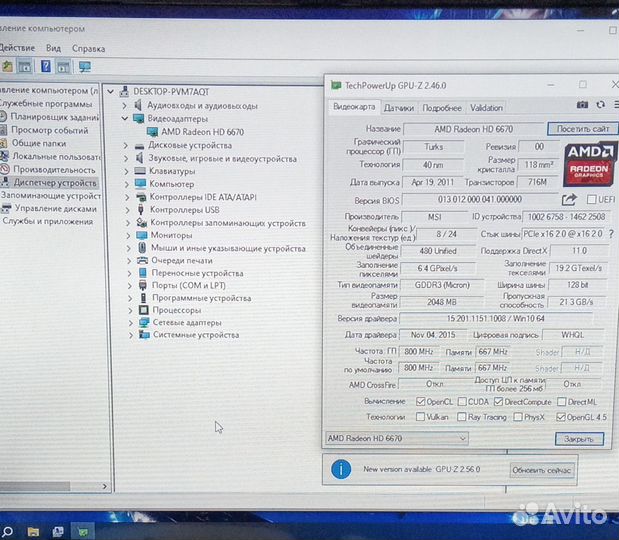Switch to the Validation tab

486,108
